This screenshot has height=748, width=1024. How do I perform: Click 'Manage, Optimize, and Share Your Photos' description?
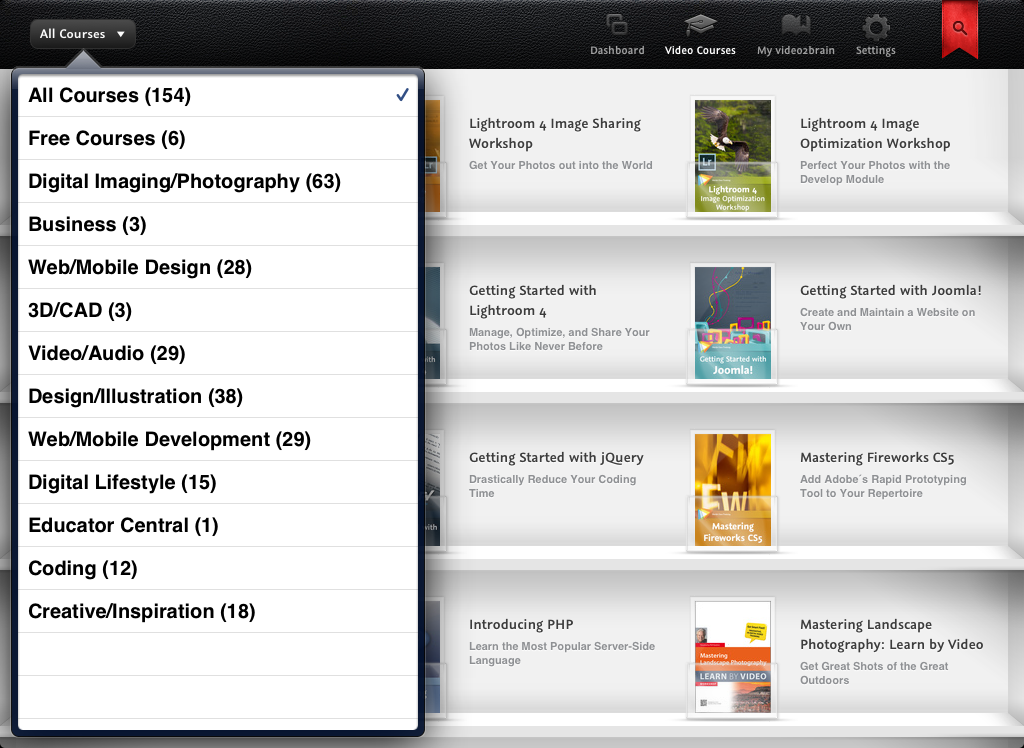tap(559, 339)
